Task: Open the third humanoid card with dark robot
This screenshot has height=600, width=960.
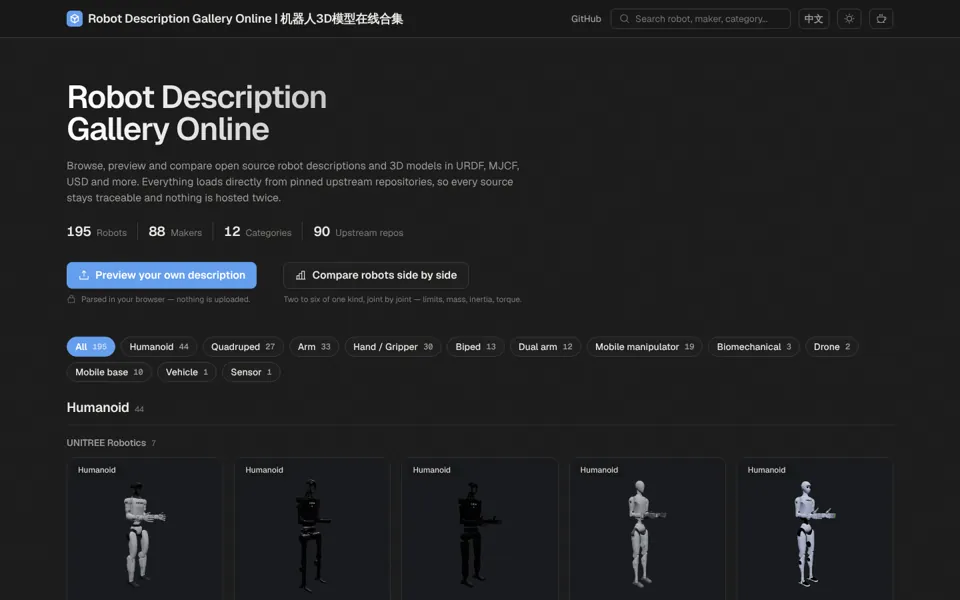Action: (479, 530)
